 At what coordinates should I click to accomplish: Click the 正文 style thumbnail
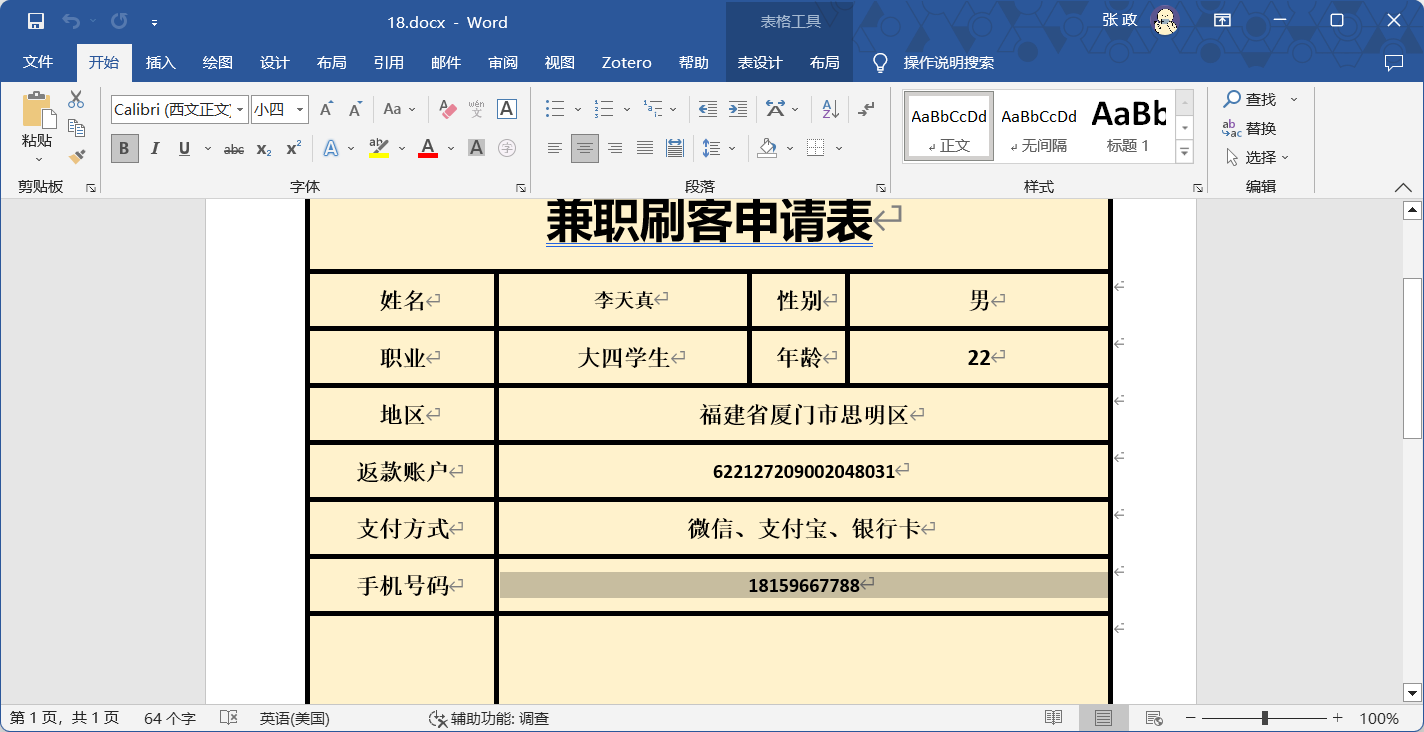click(x=948, y=125)
